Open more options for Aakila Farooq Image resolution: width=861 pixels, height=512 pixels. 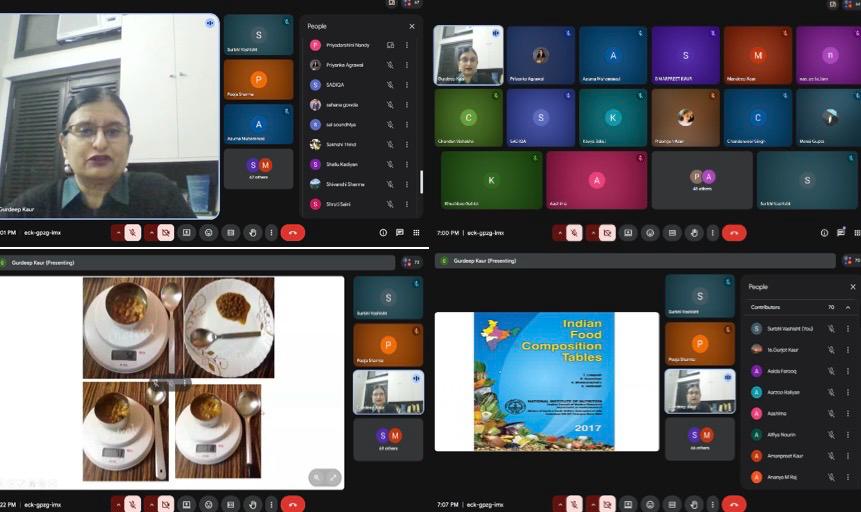(x=848, y=371)
